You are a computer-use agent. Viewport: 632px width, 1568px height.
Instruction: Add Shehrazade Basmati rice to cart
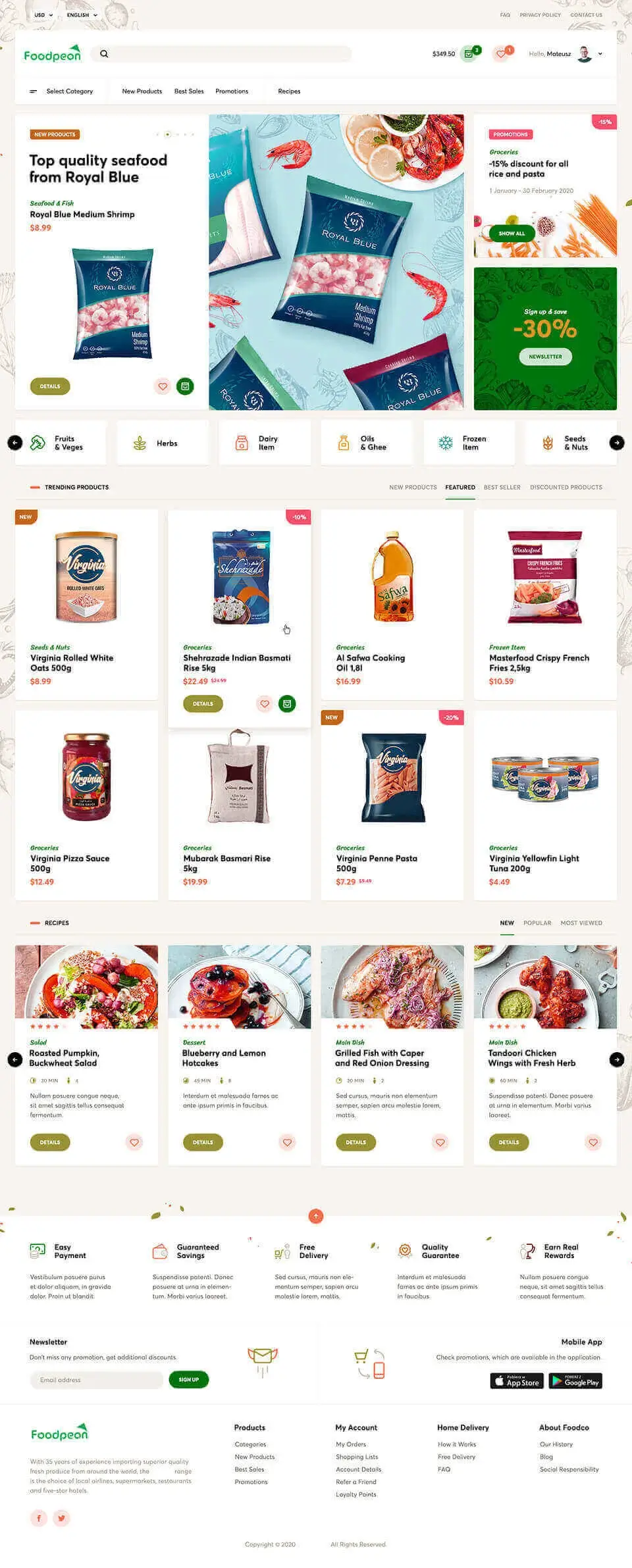[287, 703]
